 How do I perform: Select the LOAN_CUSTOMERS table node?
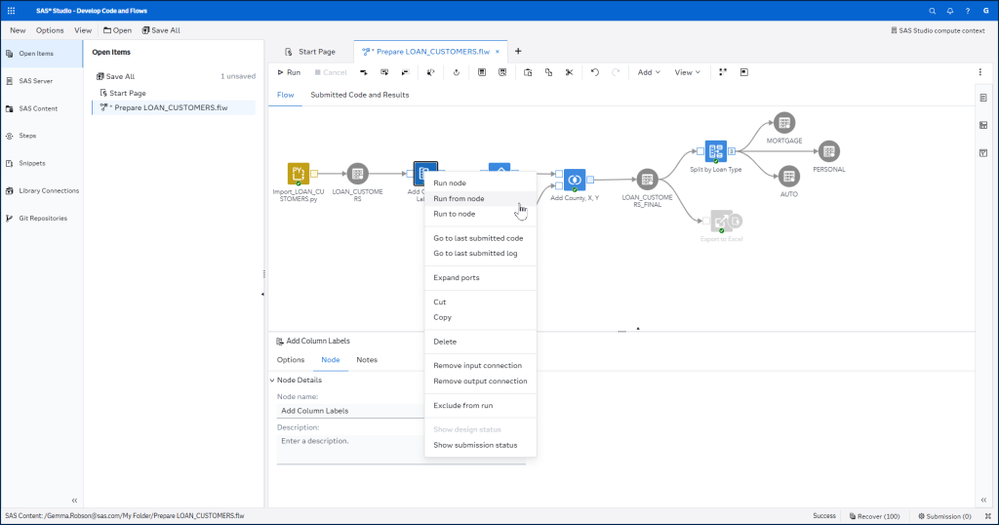tap(357, 173)
